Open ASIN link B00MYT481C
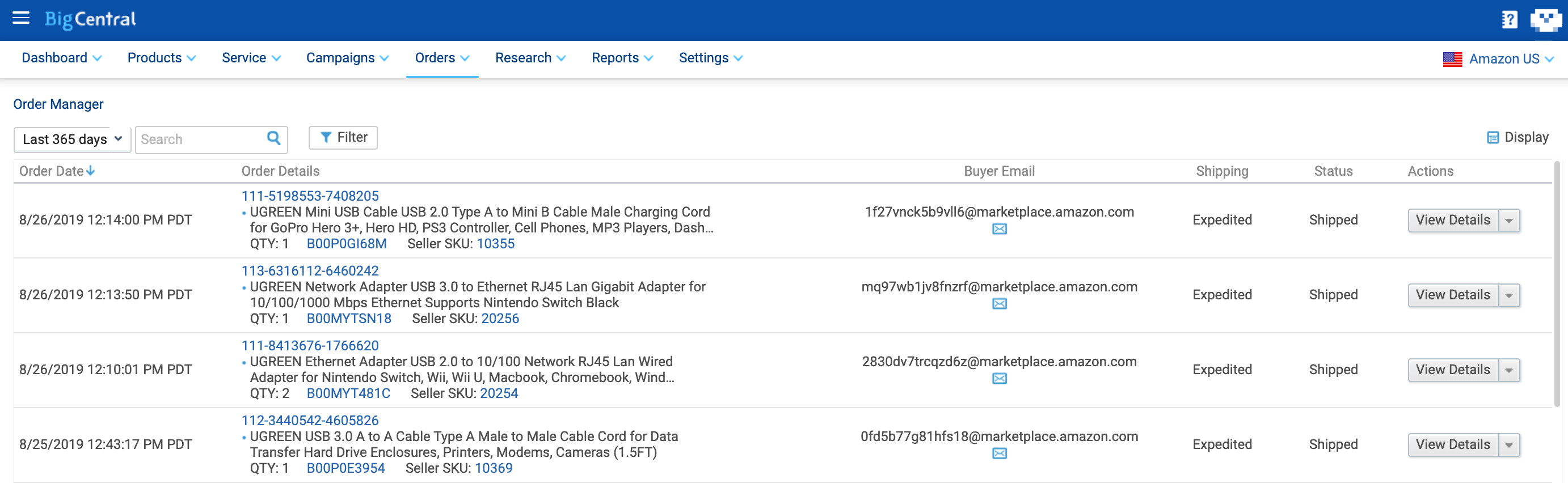The image size is (1568, 483). point(348,393)
